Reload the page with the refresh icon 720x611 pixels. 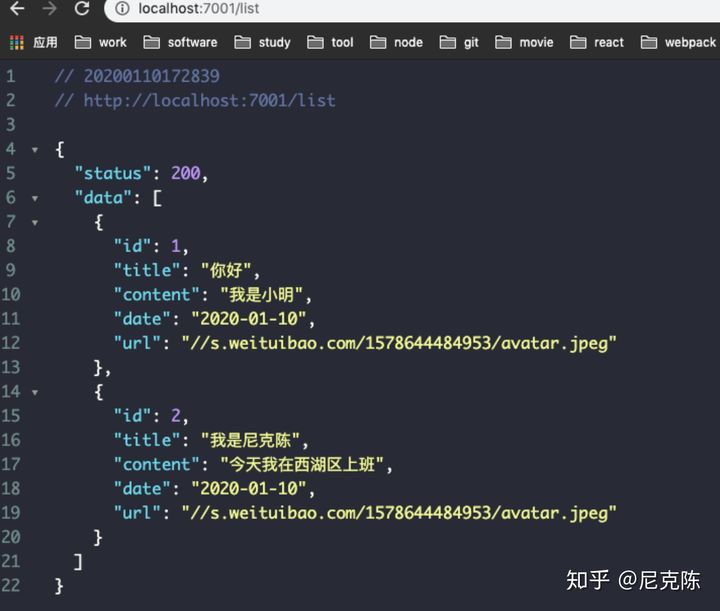pyautogui.click(x=82, y=8)
